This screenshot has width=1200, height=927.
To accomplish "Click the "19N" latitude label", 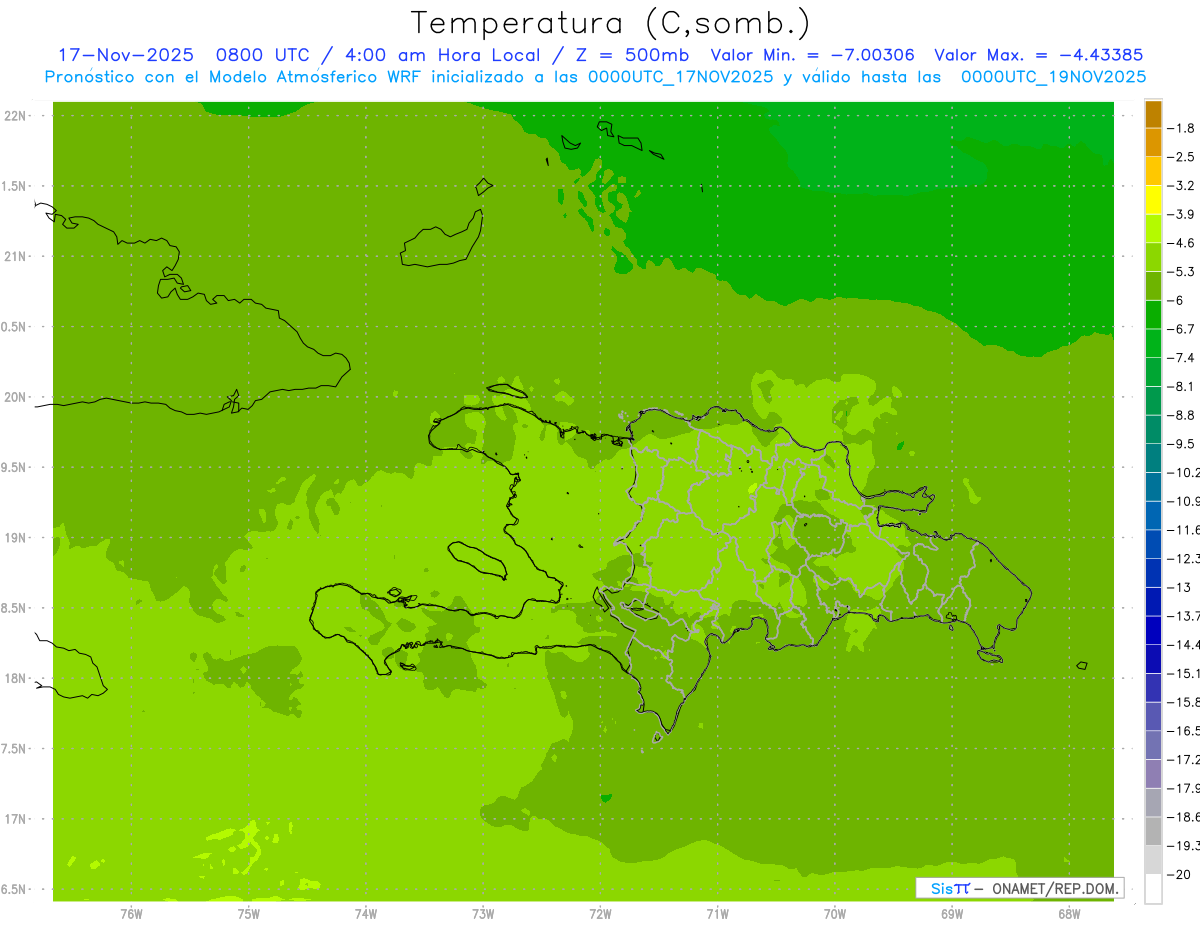I will coord(16,538).
